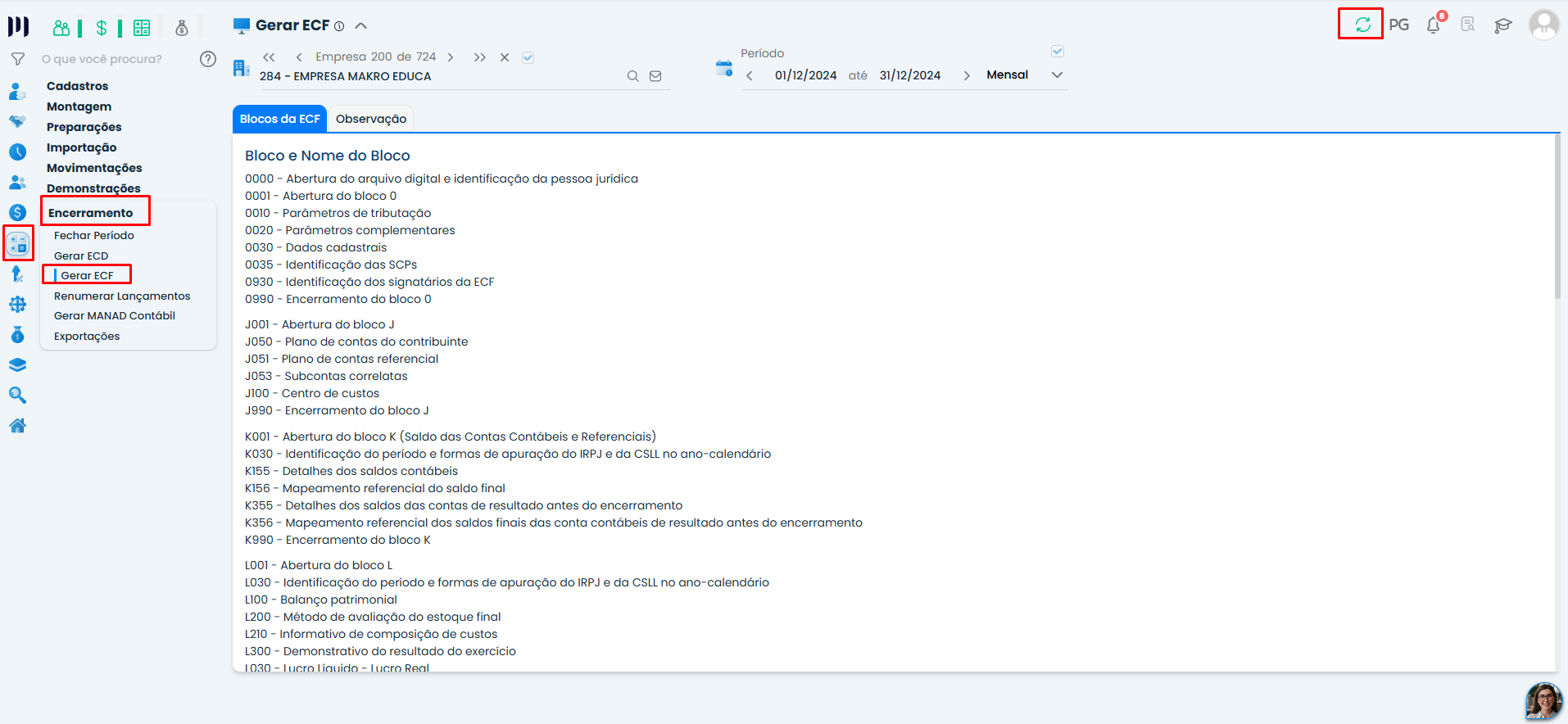Open Fechar Período menu item
The width and height of the screenshot is (1568, 724).
(x=94, y=235)
